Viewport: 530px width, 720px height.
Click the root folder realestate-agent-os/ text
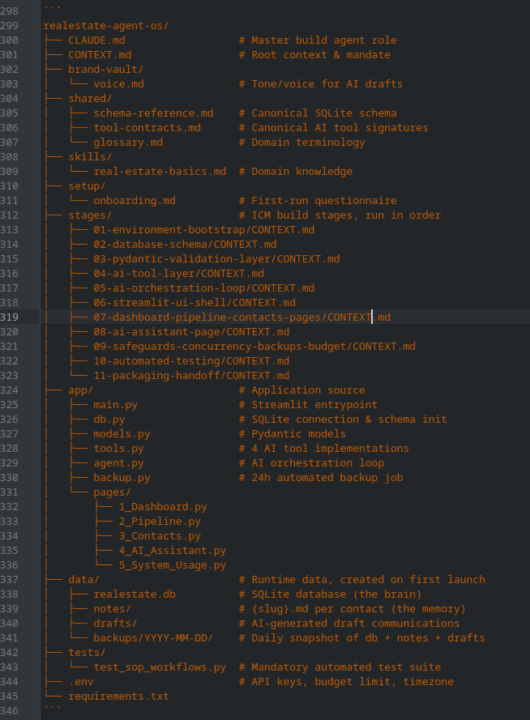(106, 26)
